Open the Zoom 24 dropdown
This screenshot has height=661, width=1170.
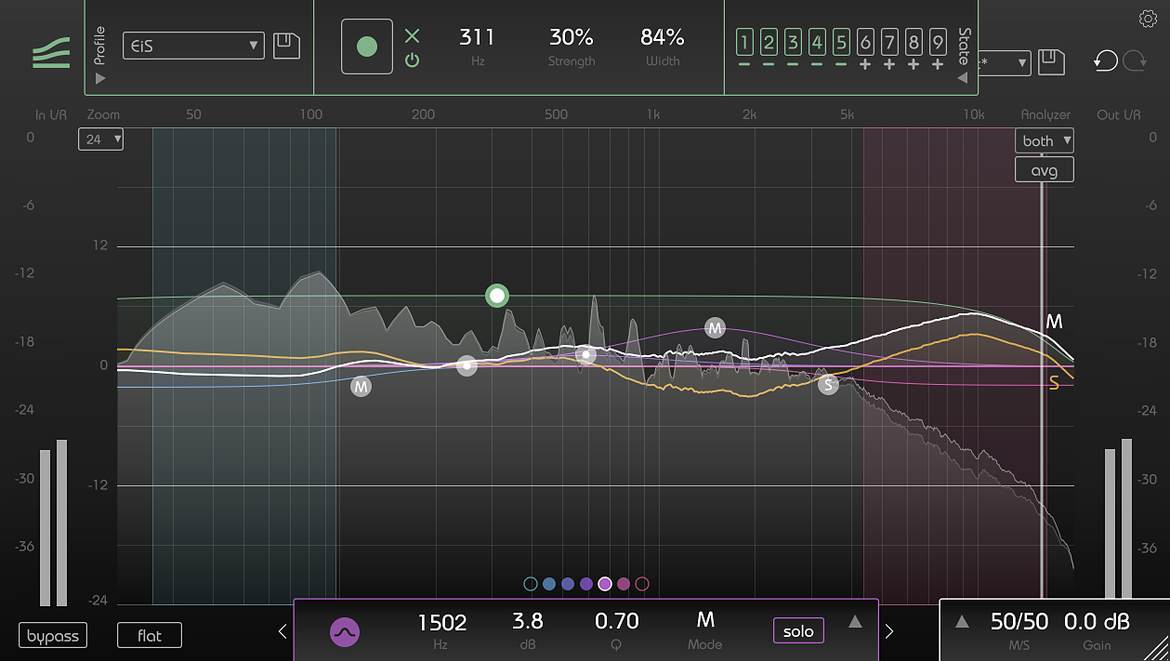pyautogui.click(x=101, y=139)
